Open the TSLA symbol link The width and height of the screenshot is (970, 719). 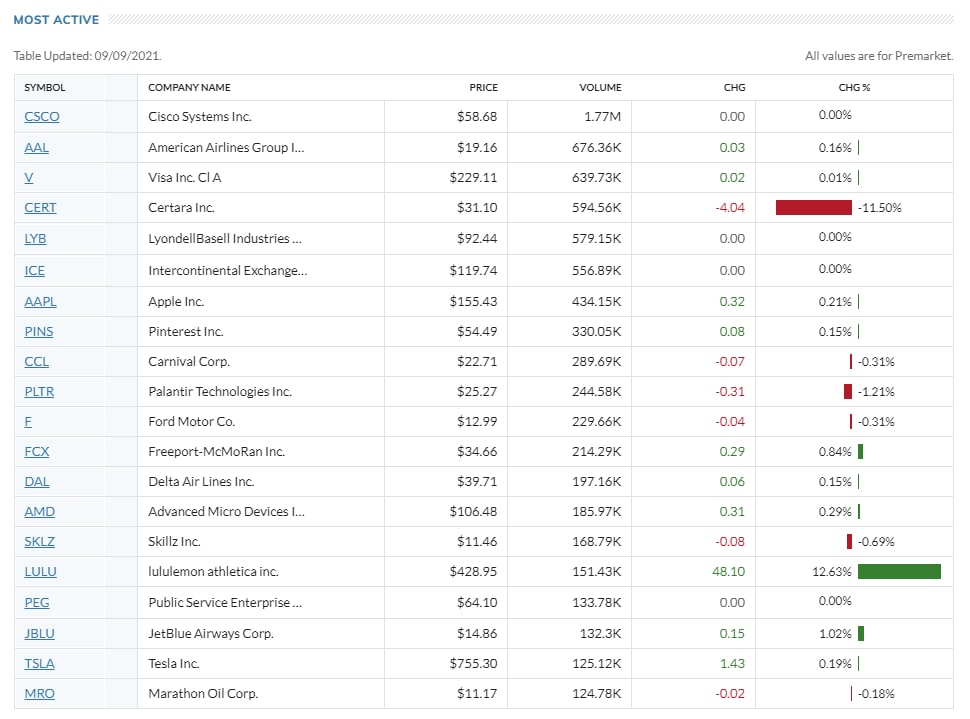click(x=40, y=663)
